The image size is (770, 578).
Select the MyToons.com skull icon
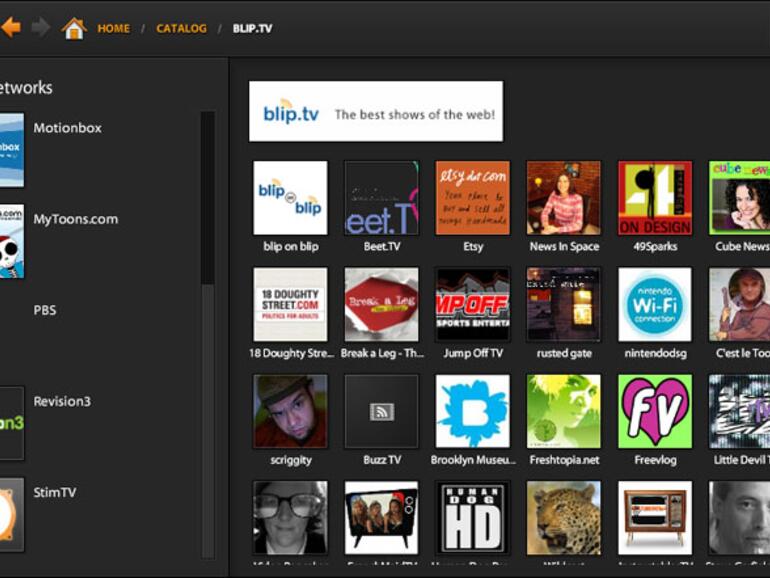[12, 242]
